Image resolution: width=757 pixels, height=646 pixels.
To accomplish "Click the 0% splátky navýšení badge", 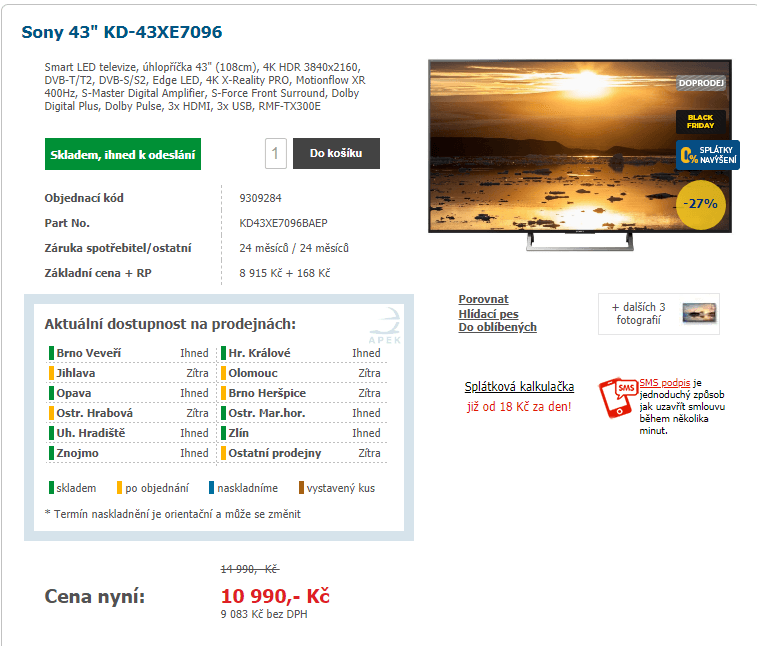I will click(708, 155).
